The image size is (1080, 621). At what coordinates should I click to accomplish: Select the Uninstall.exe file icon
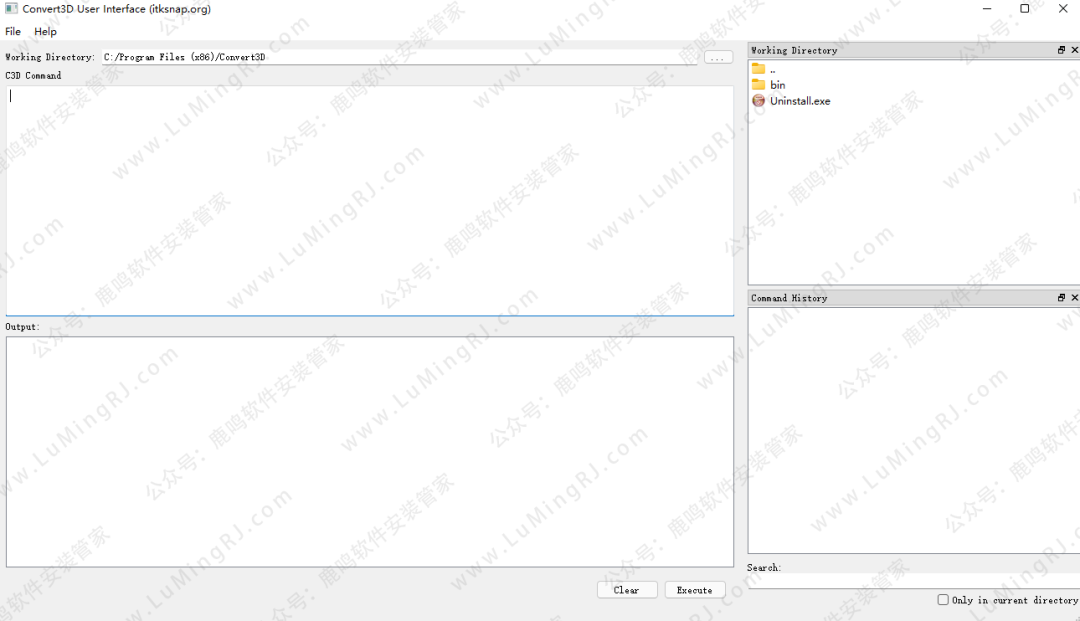[x=758, y=101]
